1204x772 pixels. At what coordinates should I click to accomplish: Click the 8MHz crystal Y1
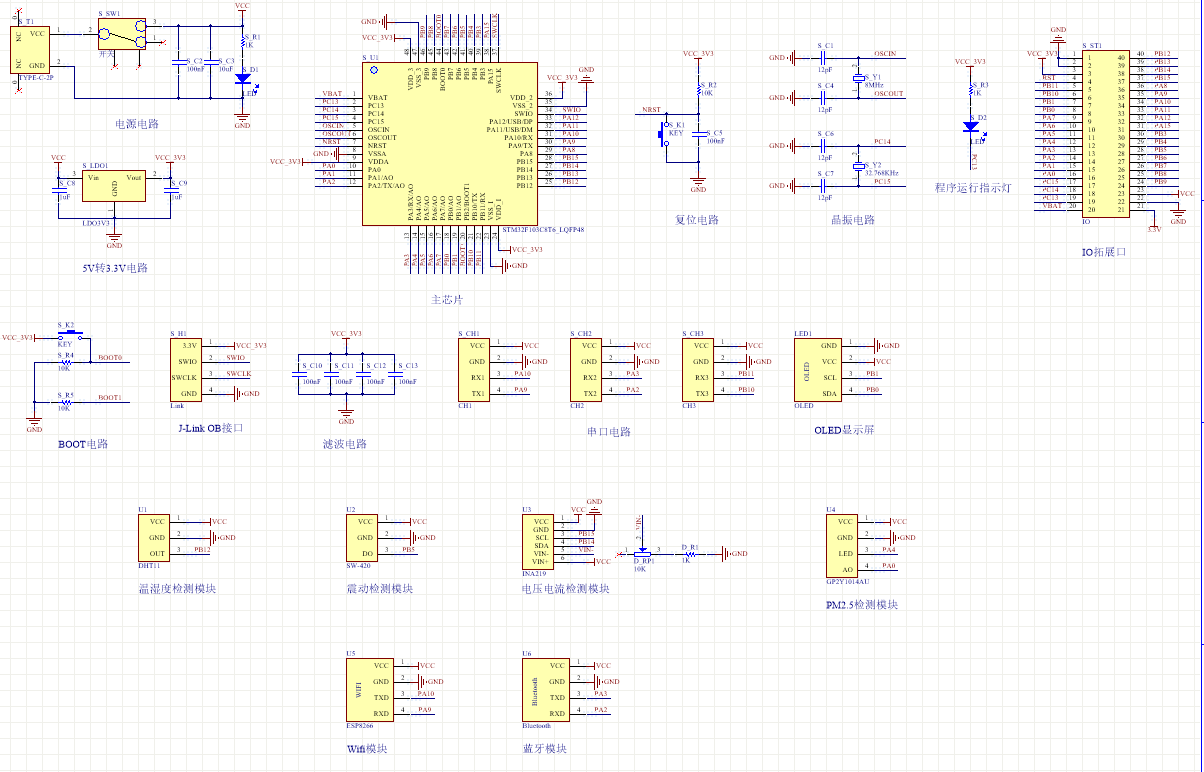pos(857,78)
